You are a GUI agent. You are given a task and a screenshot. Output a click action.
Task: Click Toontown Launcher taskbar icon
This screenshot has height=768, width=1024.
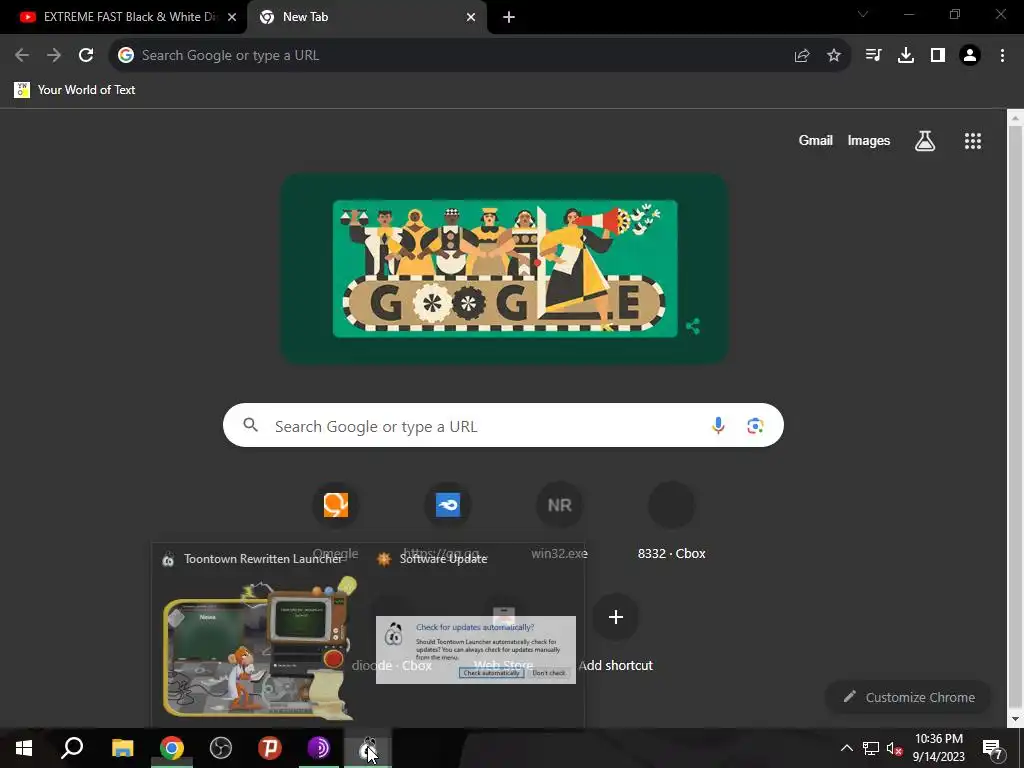click(368, 748)
